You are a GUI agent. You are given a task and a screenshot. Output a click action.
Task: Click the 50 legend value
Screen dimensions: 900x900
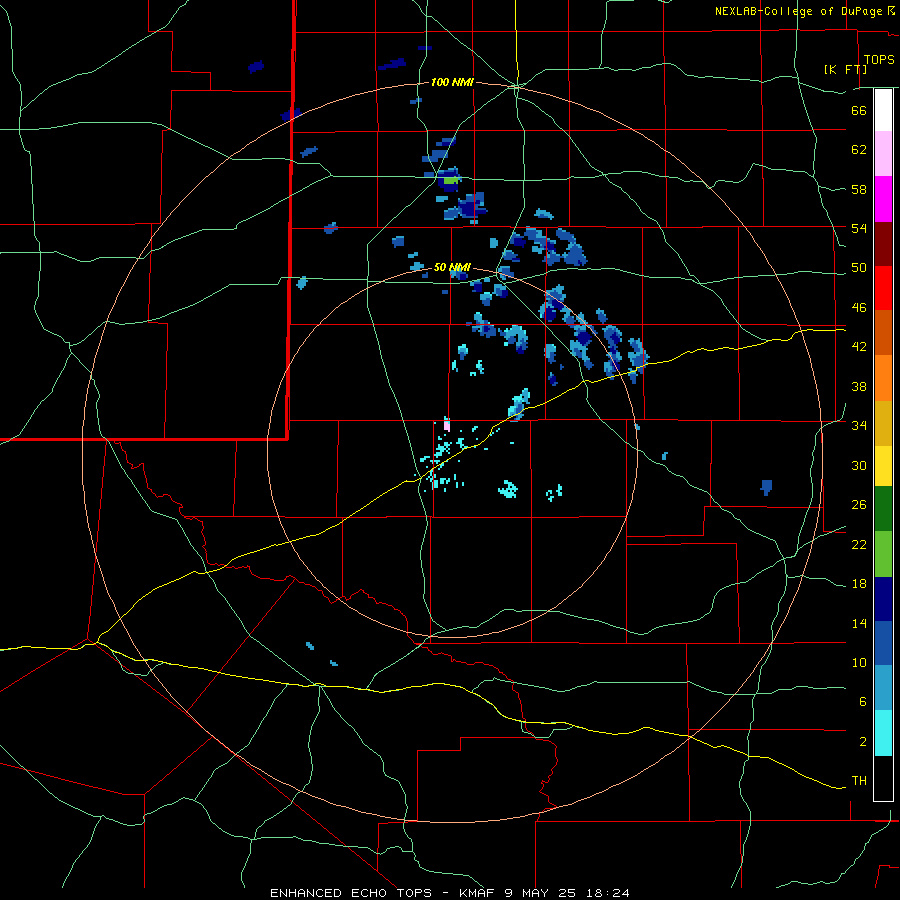(x=859, y=268)
